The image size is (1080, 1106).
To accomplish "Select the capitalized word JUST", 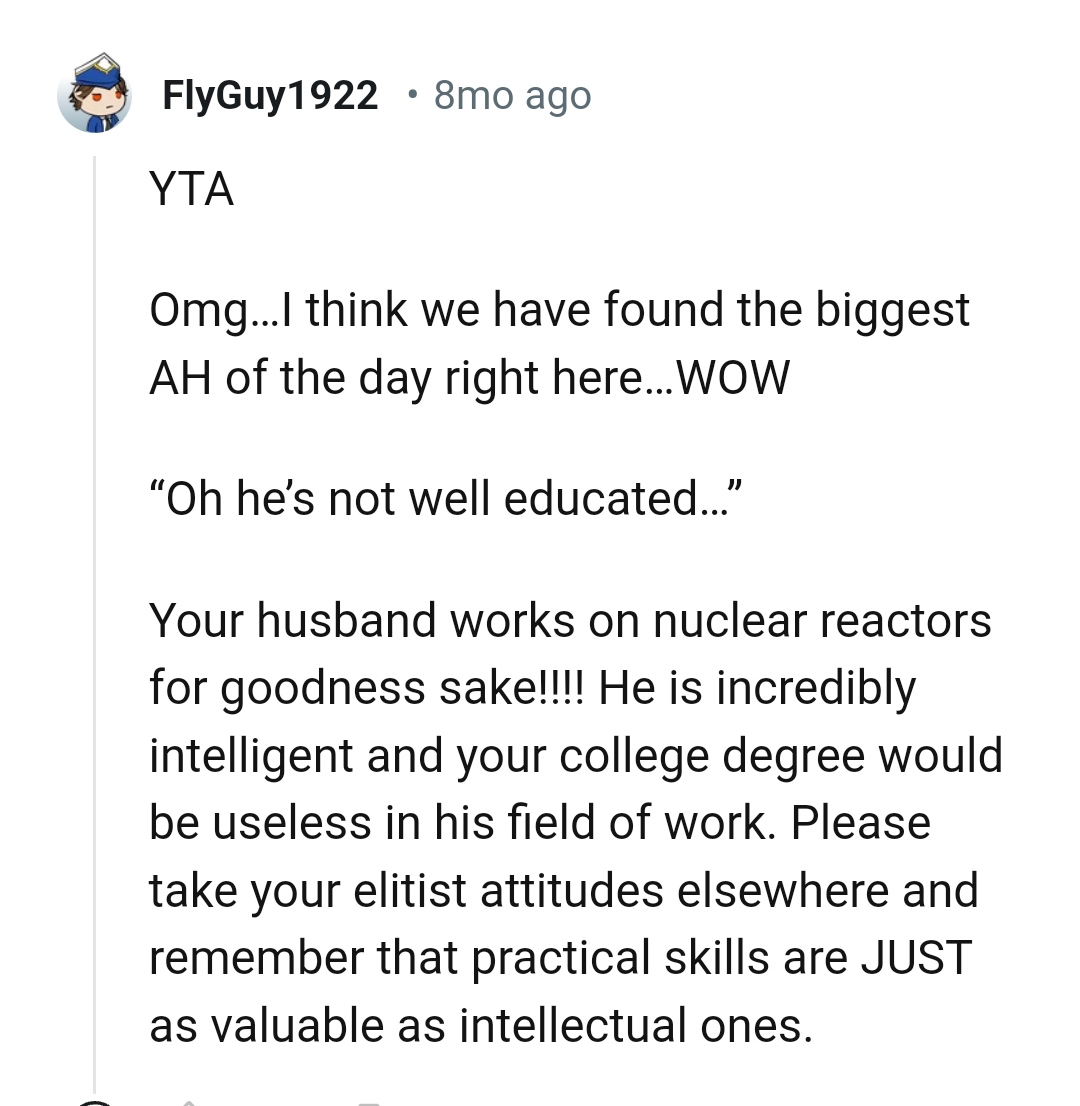I will 920,957.
